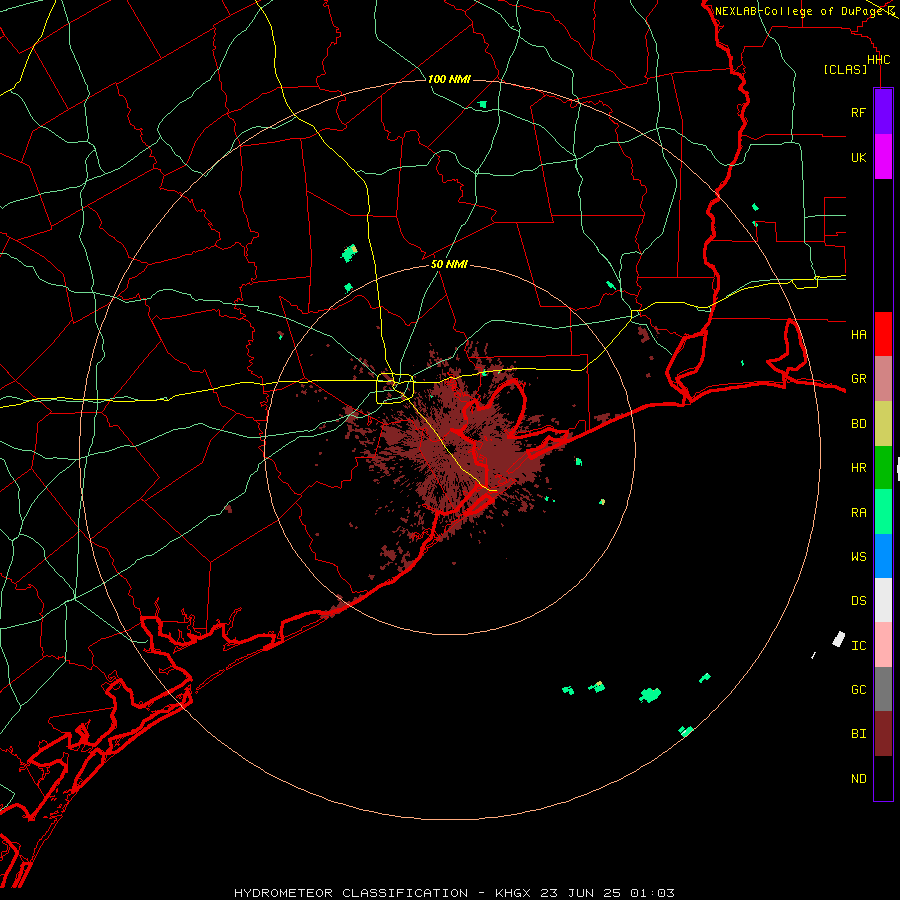Click the DS white legend swatch
The height and width of the screenshot is (900, 900).
coord(883,600)
